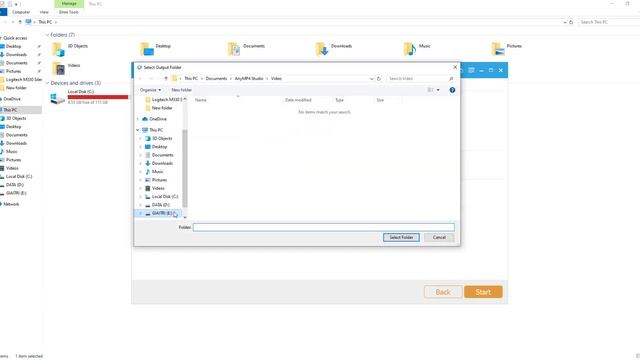Viewport: 640px width, 360px height.
Task: Open the dialog address history dropdown
Action: pyautogui.click(x=371, y=78)
